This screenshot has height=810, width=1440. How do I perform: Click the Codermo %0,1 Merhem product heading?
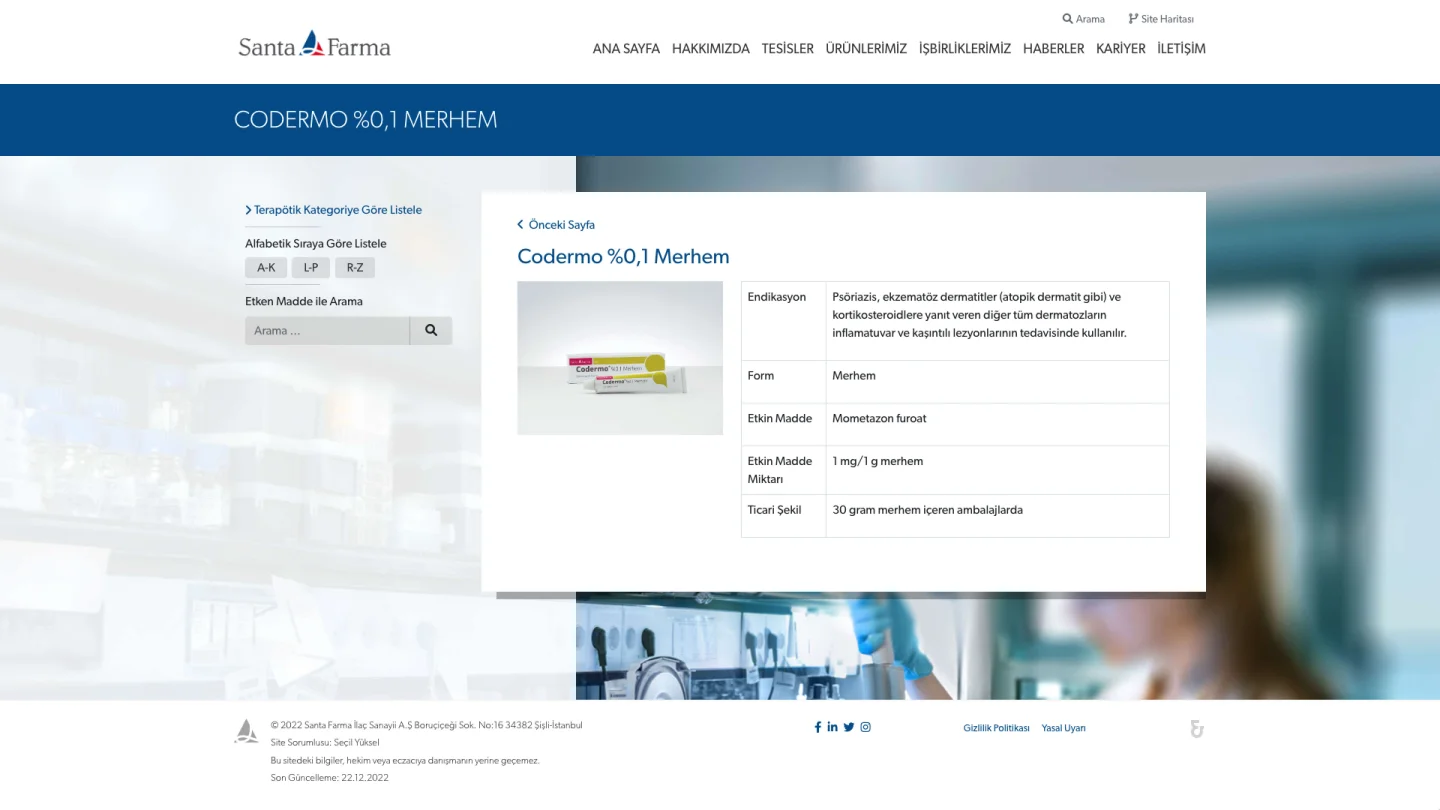click(x=623, y=257)
